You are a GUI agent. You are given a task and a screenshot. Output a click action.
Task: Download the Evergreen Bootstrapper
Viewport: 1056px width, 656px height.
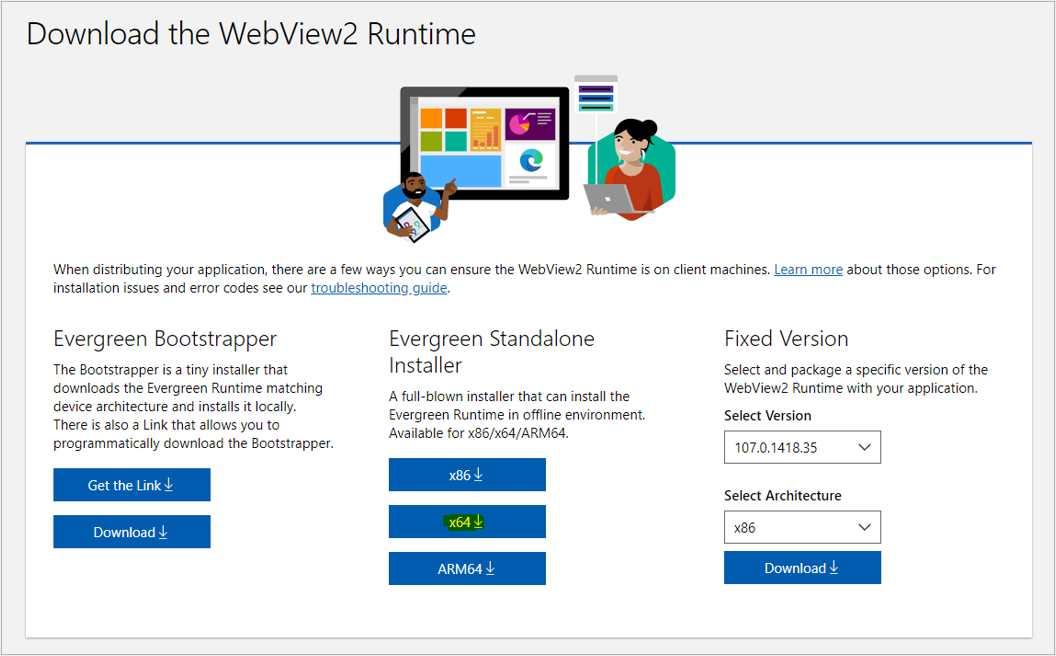coord(131,531)
